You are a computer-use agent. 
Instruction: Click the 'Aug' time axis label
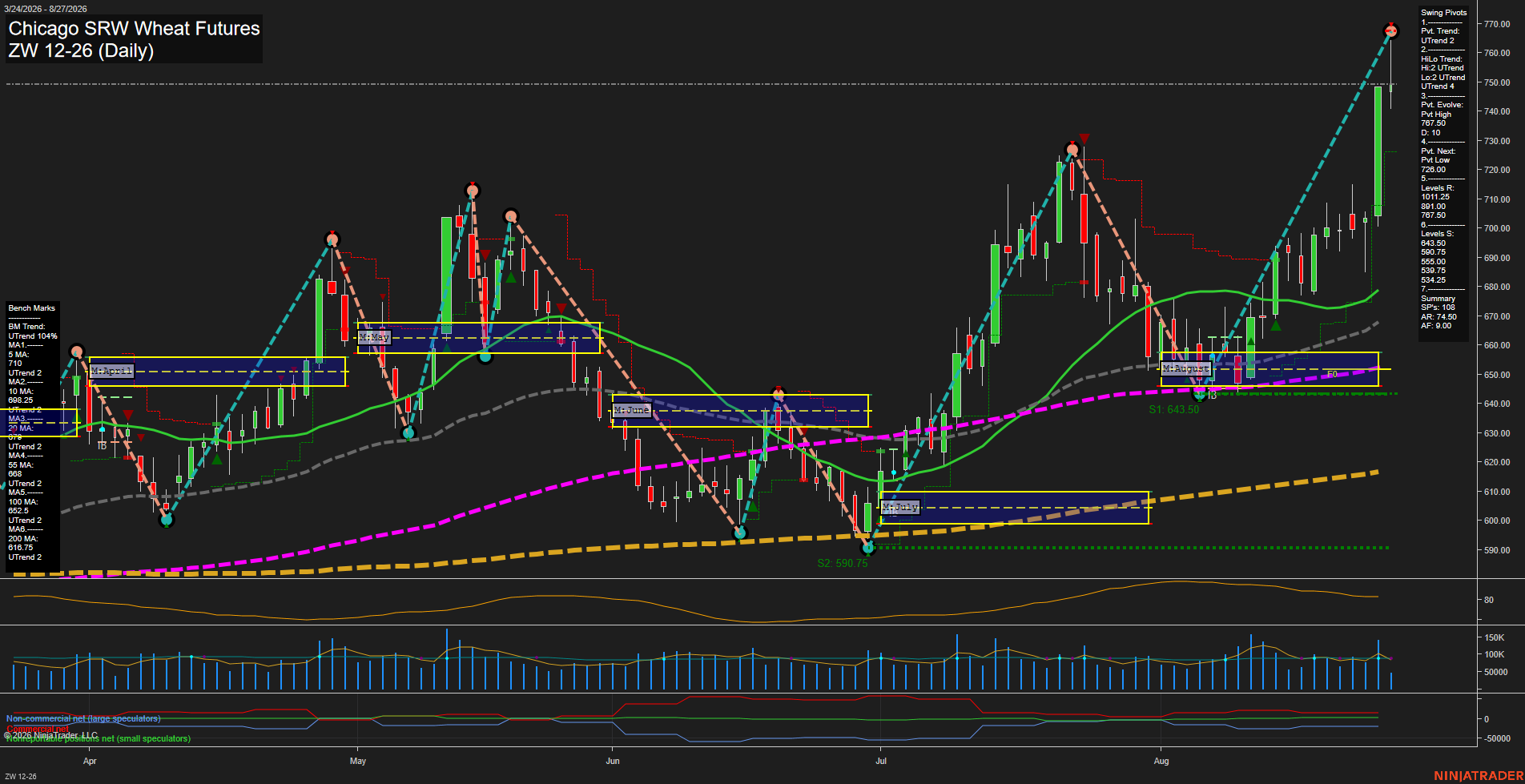click(x=1161, y=761)
